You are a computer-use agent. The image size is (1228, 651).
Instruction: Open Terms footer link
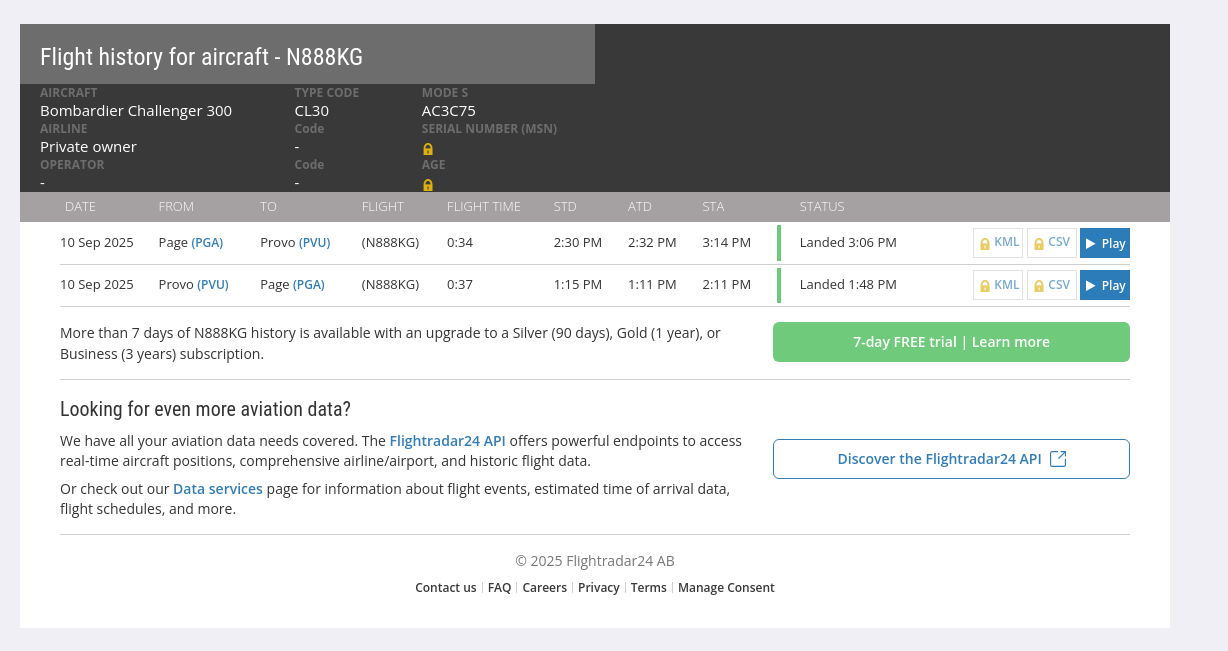[x=648, y=588]
